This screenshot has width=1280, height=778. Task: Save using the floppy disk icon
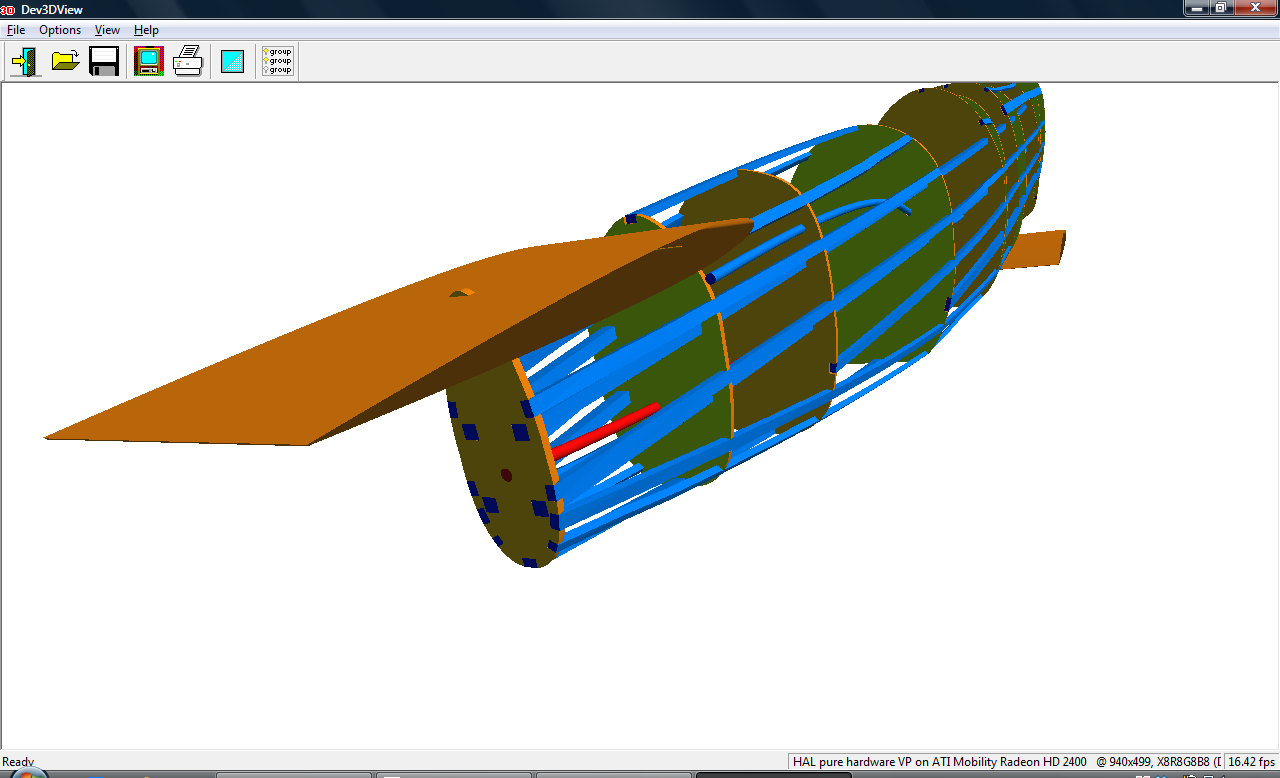point(104,62)
